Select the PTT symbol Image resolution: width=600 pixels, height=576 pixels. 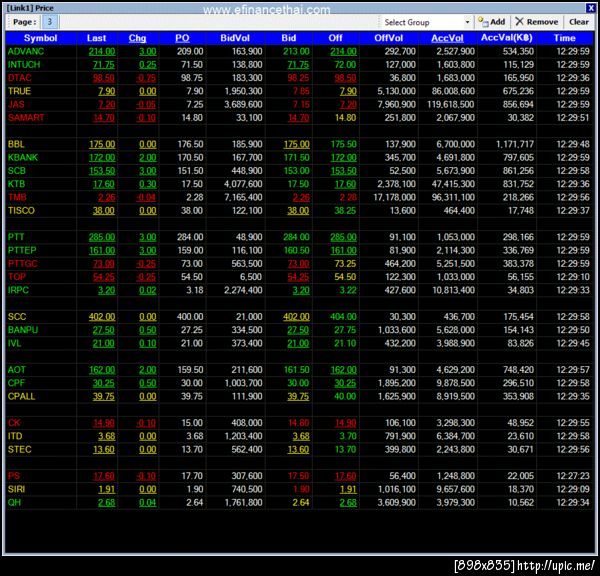click(16, 237)
